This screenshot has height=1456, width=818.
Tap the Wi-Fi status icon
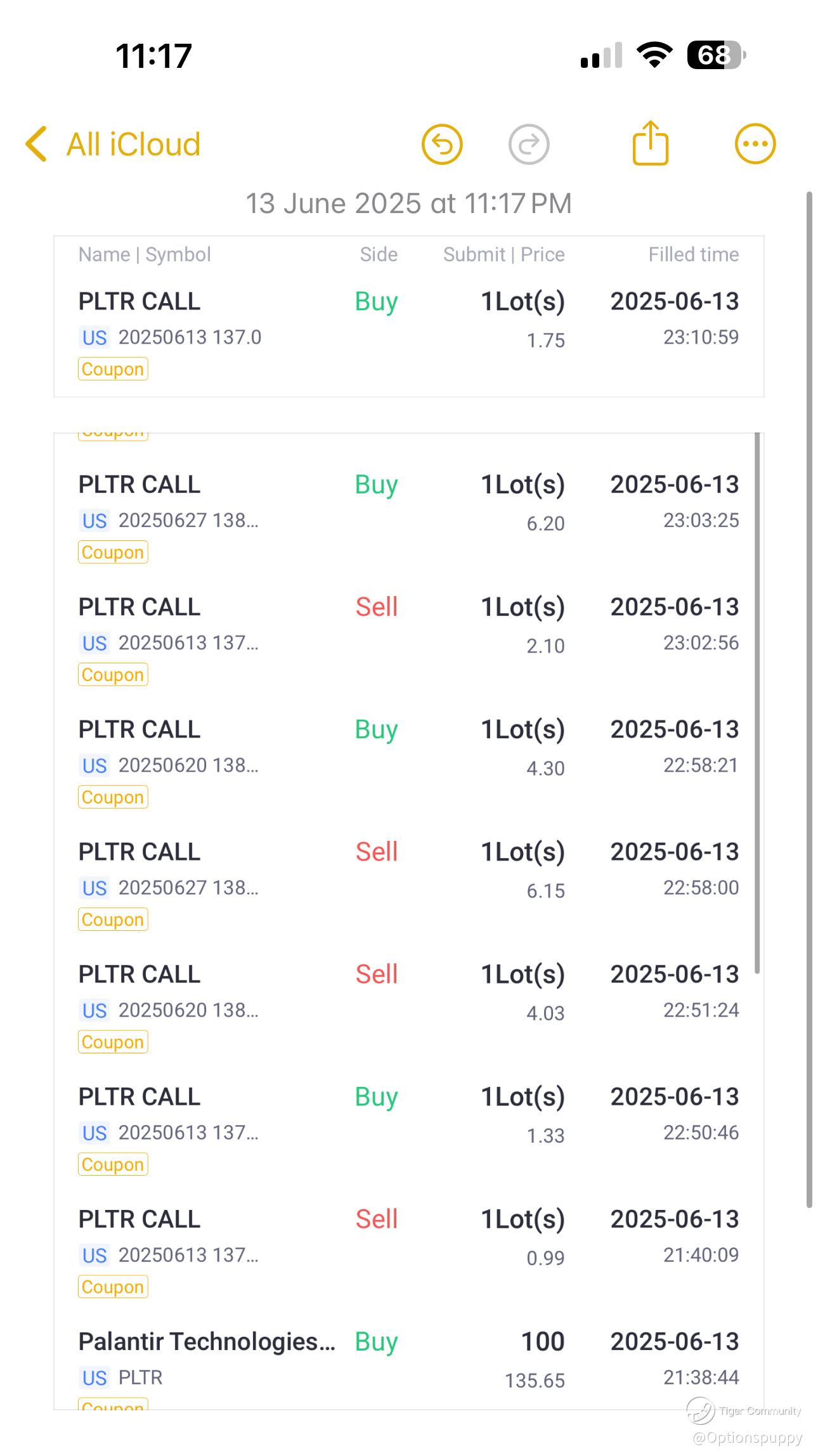tap(655, 55)
